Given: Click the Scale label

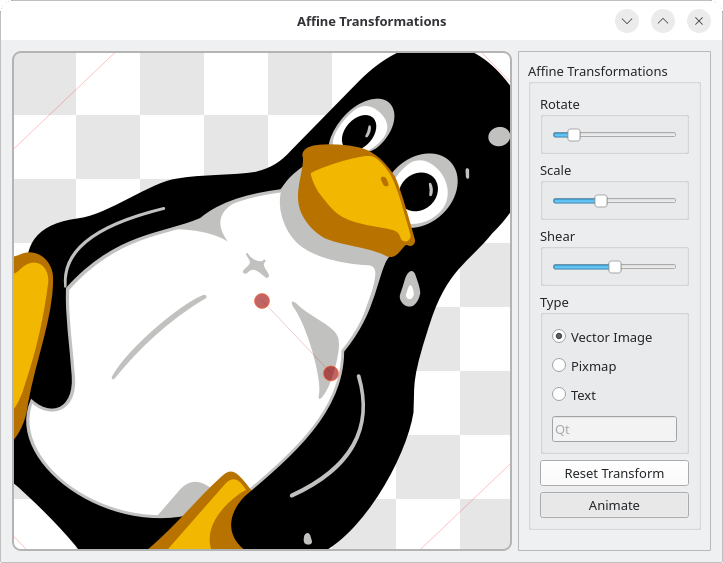Looking at the screenshot, I should pyautogui.click(x=555, y=171).
